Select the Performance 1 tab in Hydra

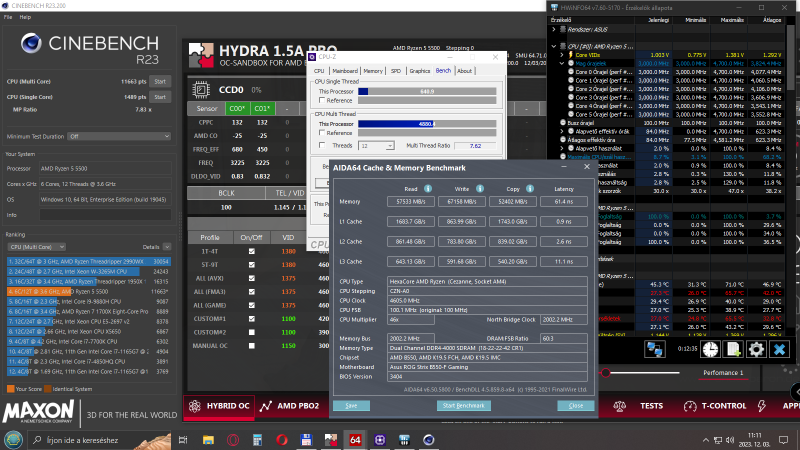pyautogui.click(x=723, y=372)
